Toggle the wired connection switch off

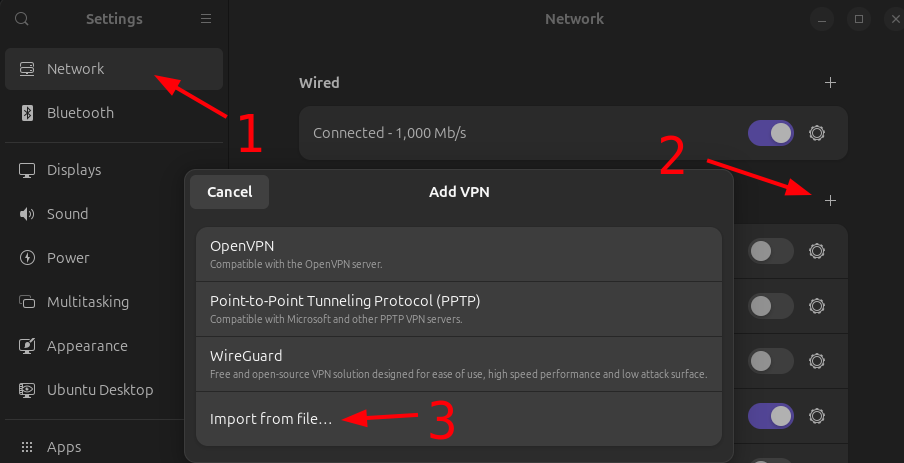[770, 133]
